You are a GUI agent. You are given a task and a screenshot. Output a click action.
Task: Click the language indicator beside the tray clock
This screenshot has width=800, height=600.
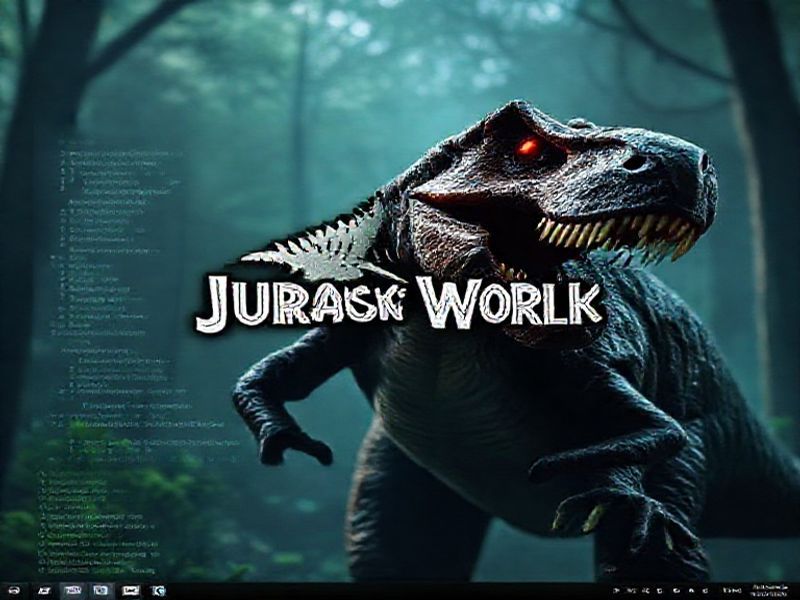coord(733,590)
